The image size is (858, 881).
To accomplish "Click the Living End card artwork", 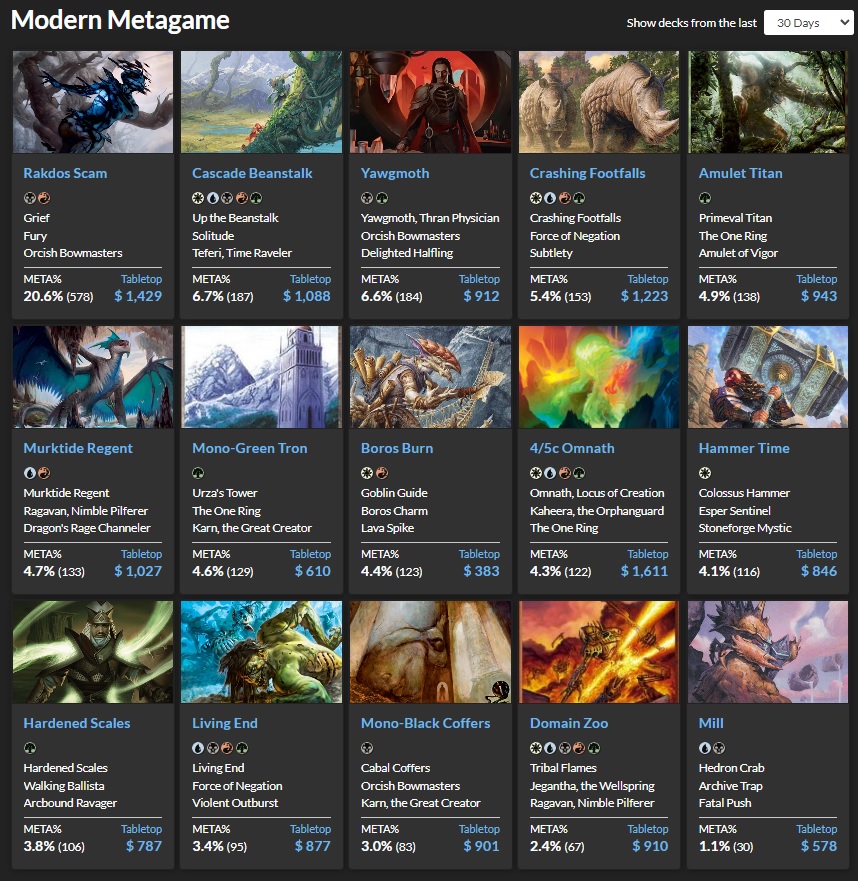I will 261,652.
